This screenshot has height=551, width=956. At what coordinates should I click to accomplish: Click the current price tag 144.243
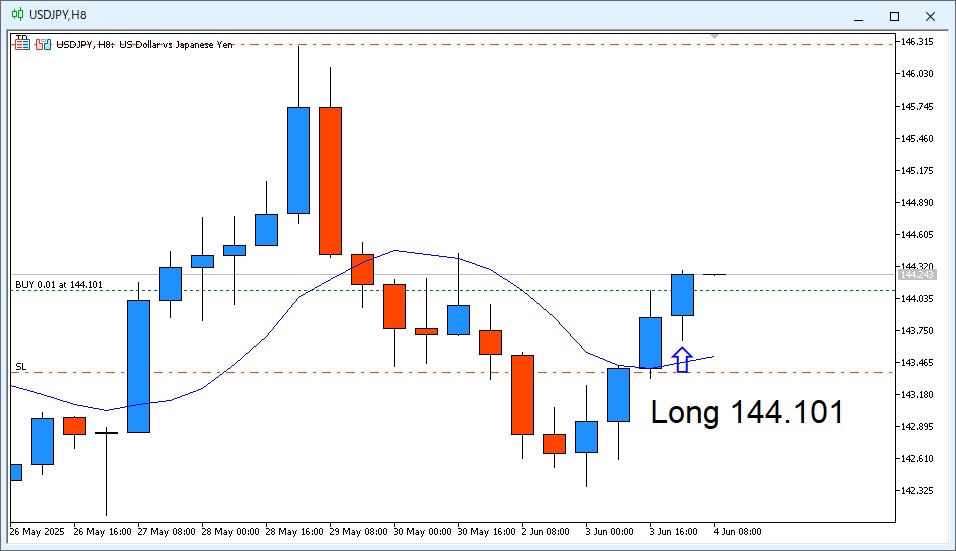click(x=917, y=275)
